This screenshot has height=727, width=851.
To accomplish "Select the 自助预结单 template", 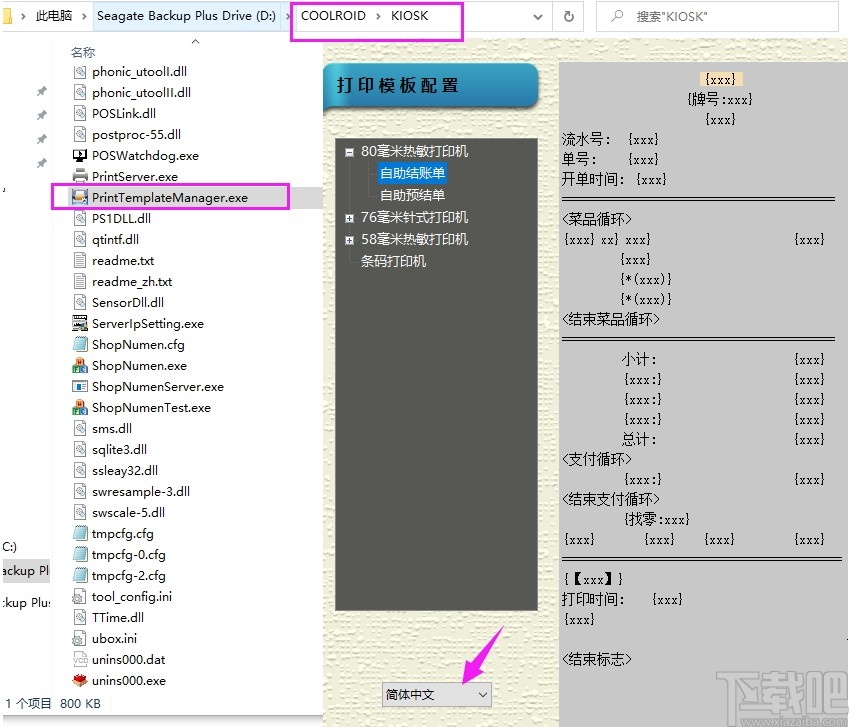I will pos(413,194).
